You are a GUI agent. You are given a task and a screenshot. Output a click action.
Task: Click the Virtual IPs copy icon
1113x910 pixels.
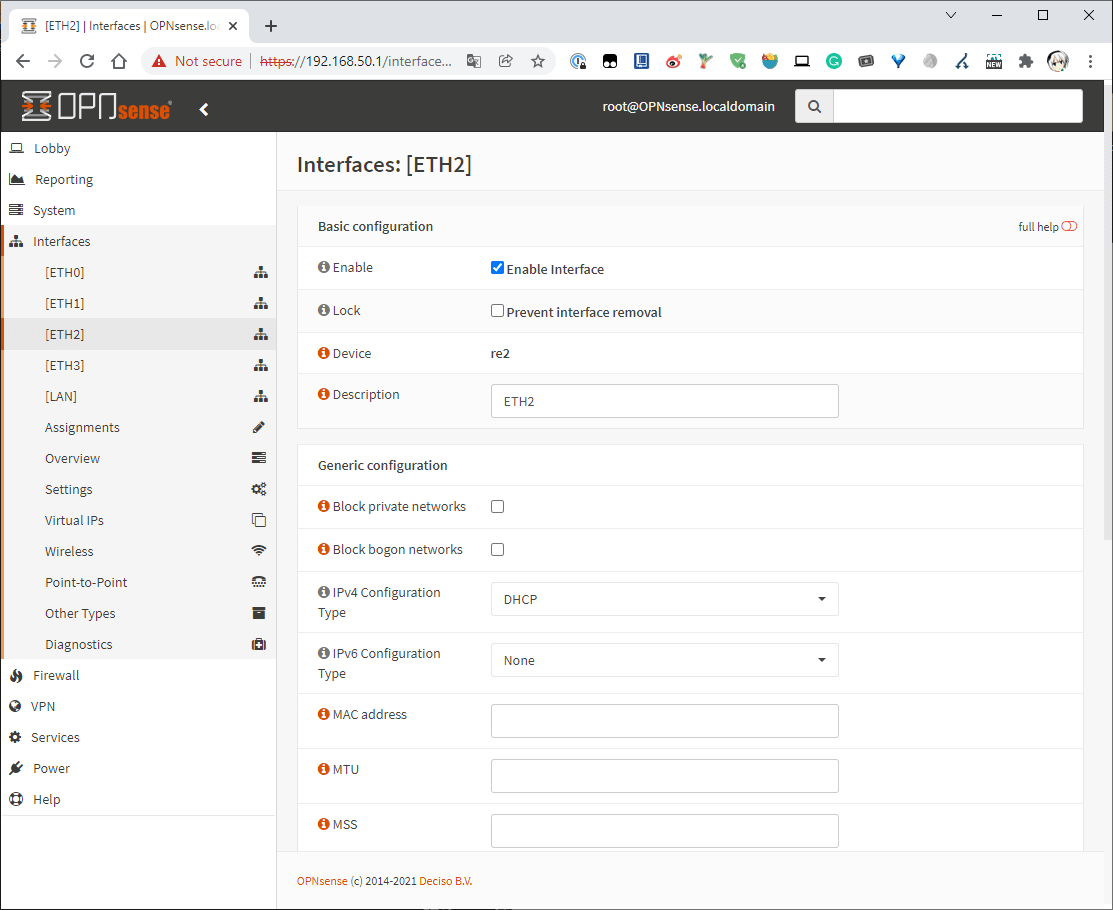pos(259,519)
